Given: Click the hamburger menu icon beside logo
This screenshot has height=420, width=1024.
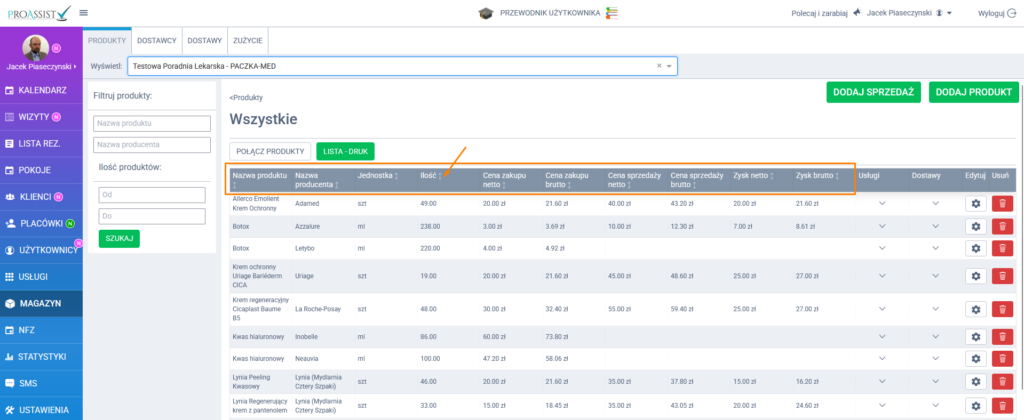Looking at the screenshot, I should click(x=83, y=13).
